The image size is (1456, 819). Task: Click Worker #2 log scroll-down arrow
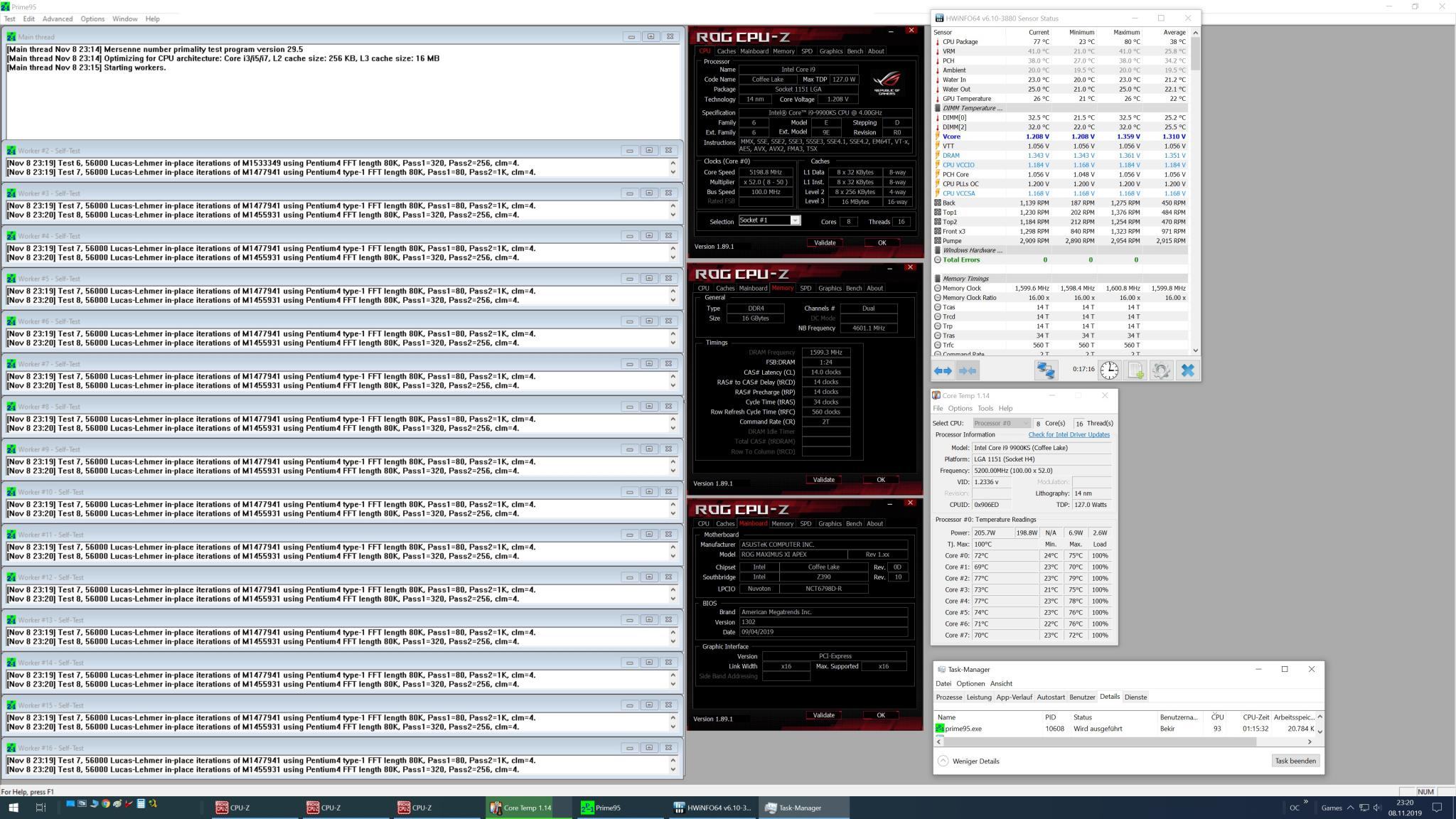coord(673,172)
